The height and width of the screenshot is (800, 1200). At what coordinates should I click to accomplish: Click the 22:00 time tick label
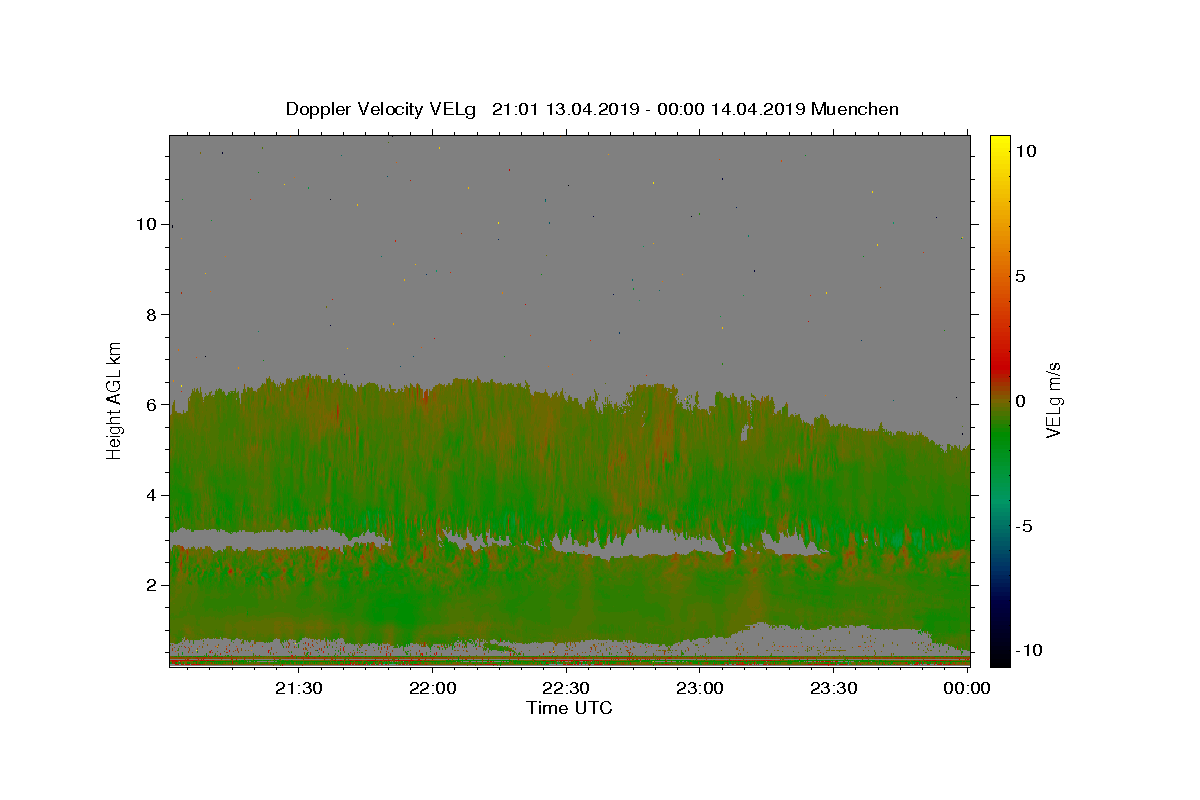(x=433, y=688)
